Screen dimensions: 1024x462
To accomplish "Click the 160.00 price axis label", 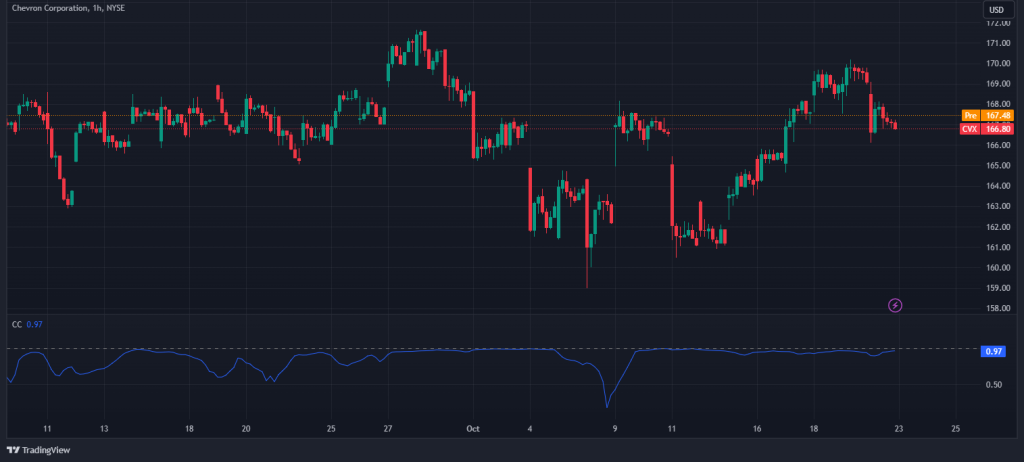I will 997,267.
